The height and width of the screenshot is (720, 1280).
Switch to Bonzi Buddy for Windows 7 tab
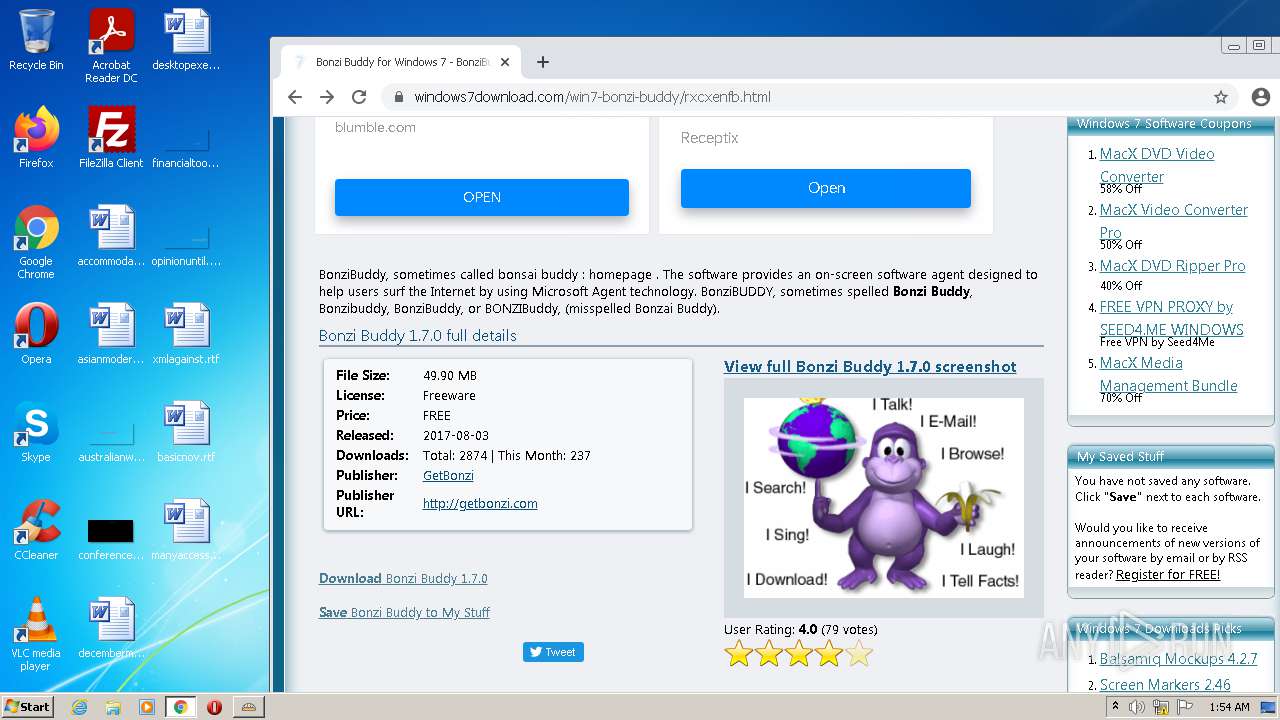[x=400, y=62]
